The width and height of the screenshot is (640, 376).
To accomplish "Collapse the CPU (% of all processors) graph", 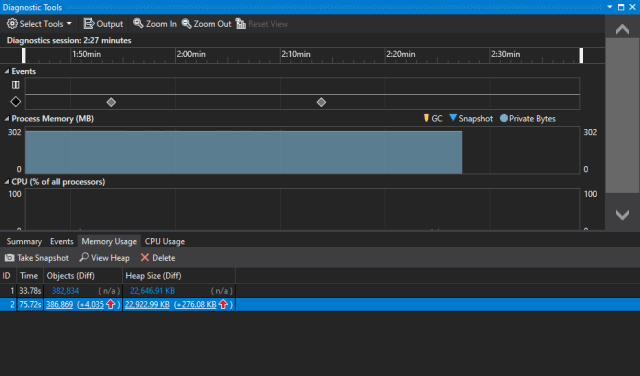I will (7, 182).
